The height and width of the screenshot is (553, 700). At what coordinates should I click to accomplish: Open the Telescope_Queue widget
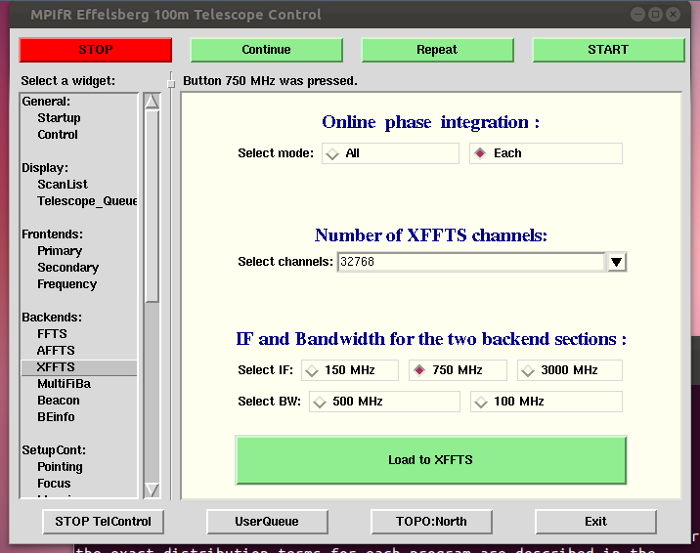(87, 201)
